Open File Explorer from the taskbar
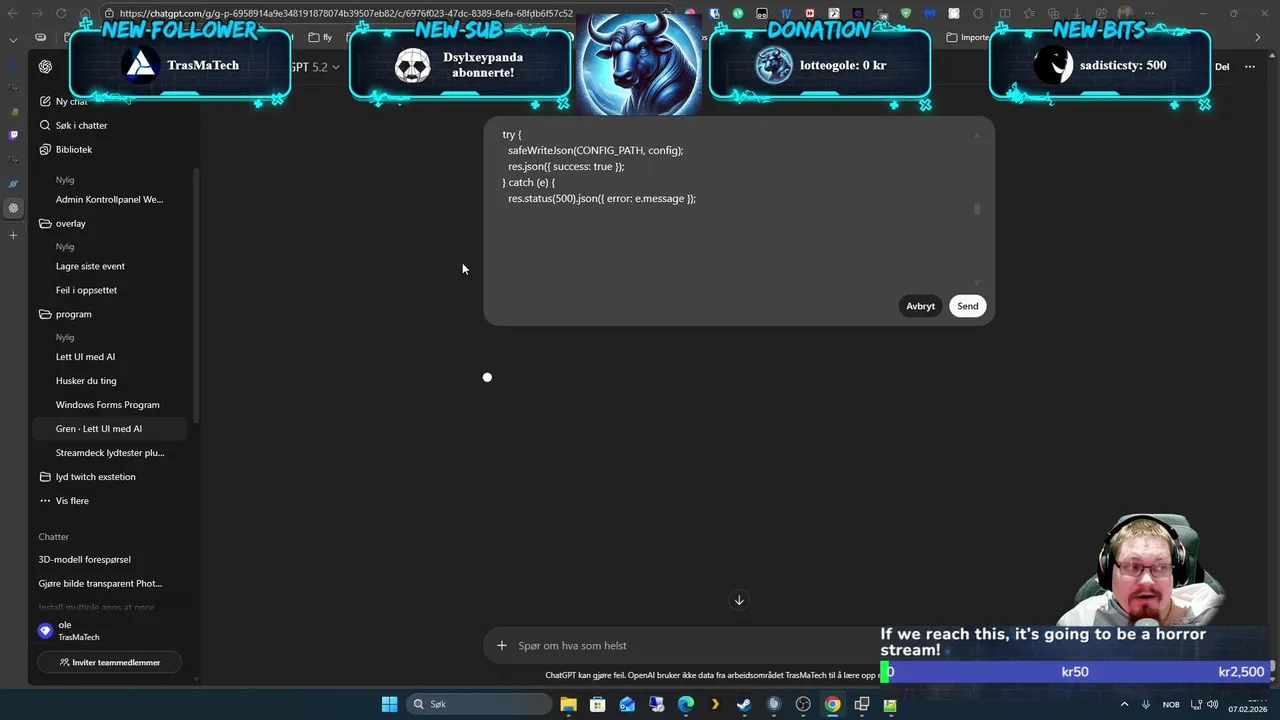Viewport: 1280px width, 720px height. [x=568, y=704]
